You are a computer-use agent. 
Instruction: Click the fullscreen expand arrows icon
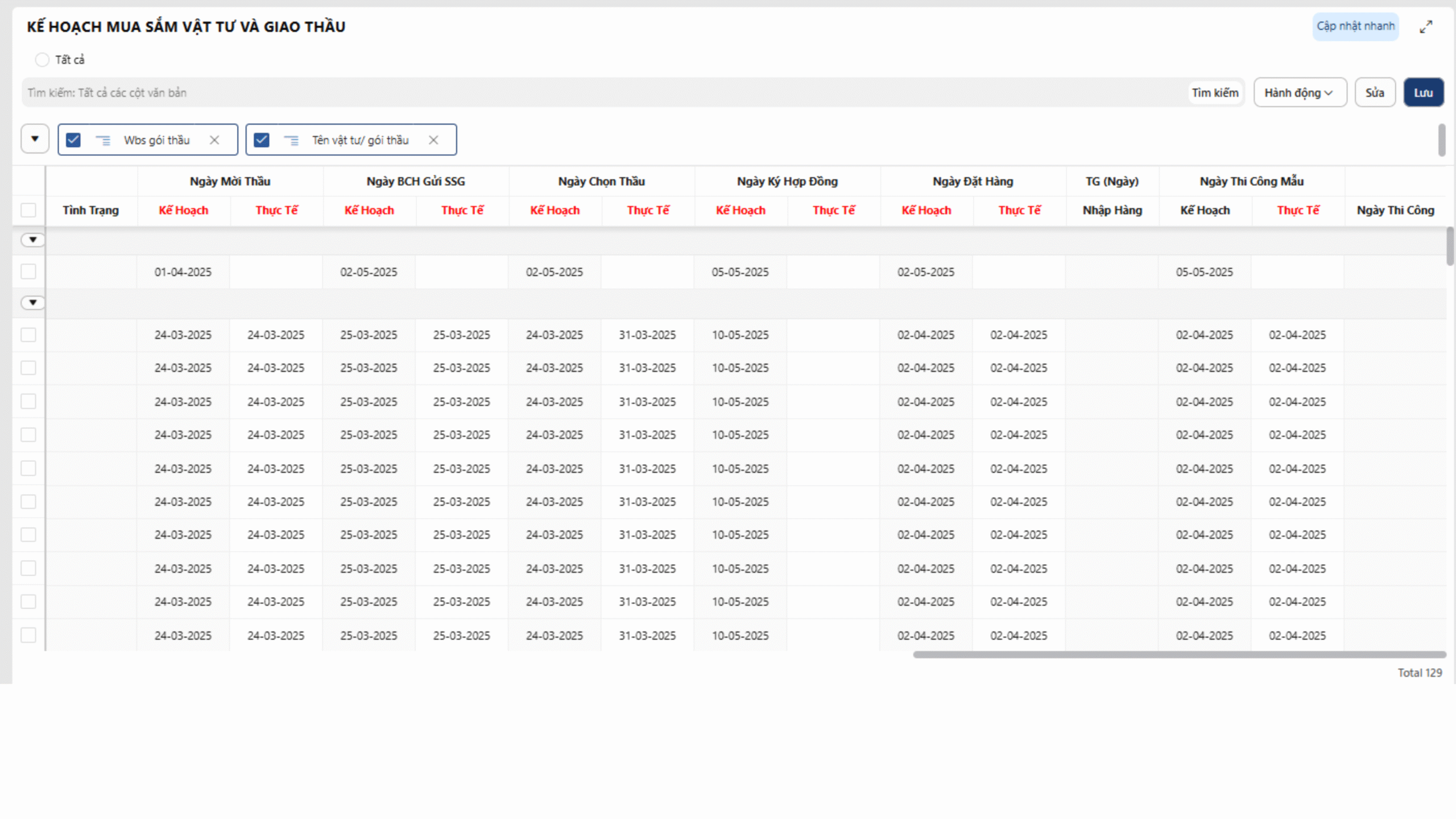point(1425,27)
